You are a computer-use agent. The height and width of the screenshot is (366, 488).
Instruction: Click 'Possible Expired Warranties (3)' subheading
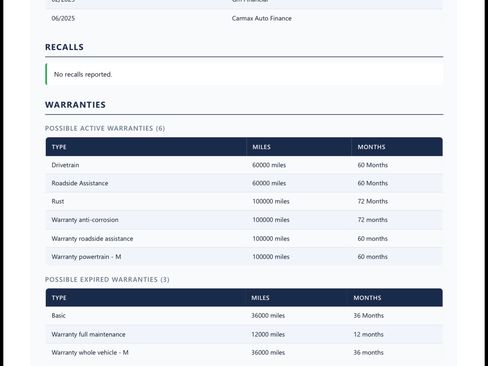point(107,279)
